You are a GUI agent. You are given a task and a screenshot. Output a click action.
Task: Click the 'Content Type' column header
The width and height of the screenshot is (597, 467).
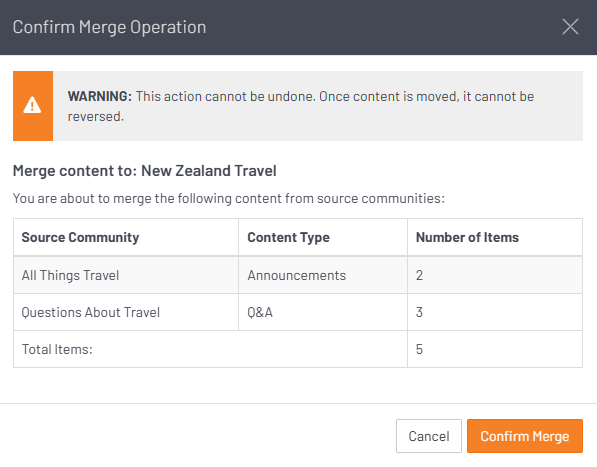323,237
